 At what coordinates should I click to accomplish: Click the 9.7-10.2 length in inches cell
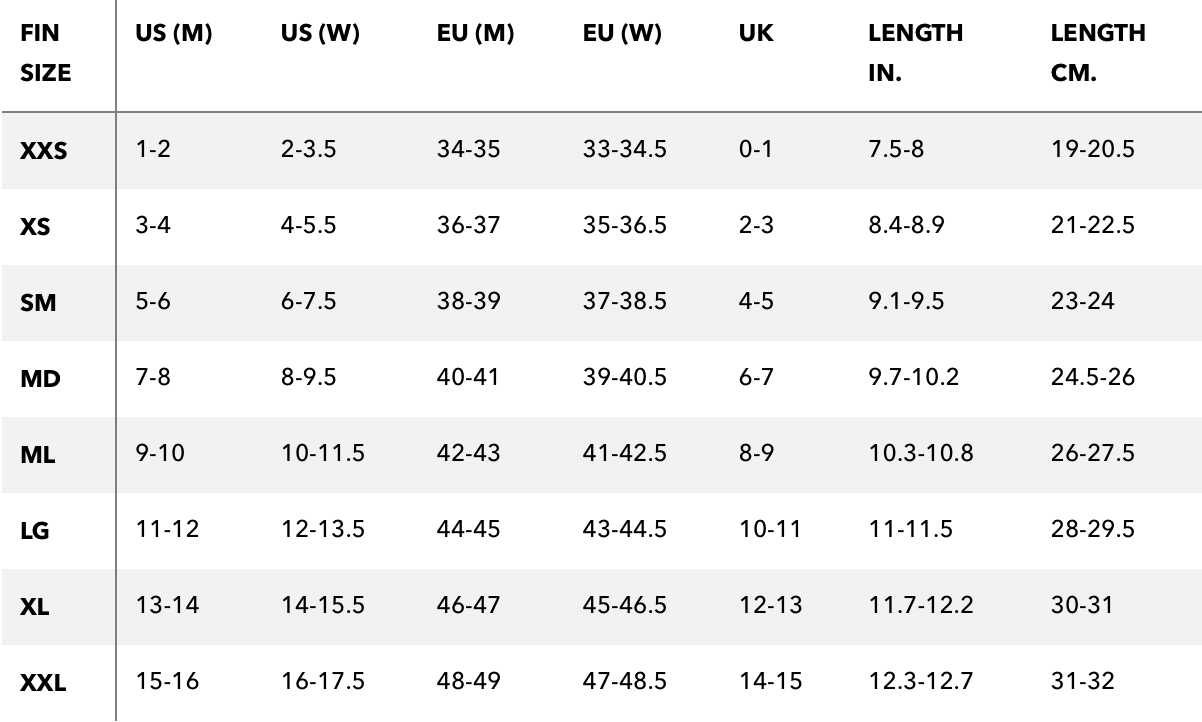point(914,378)
